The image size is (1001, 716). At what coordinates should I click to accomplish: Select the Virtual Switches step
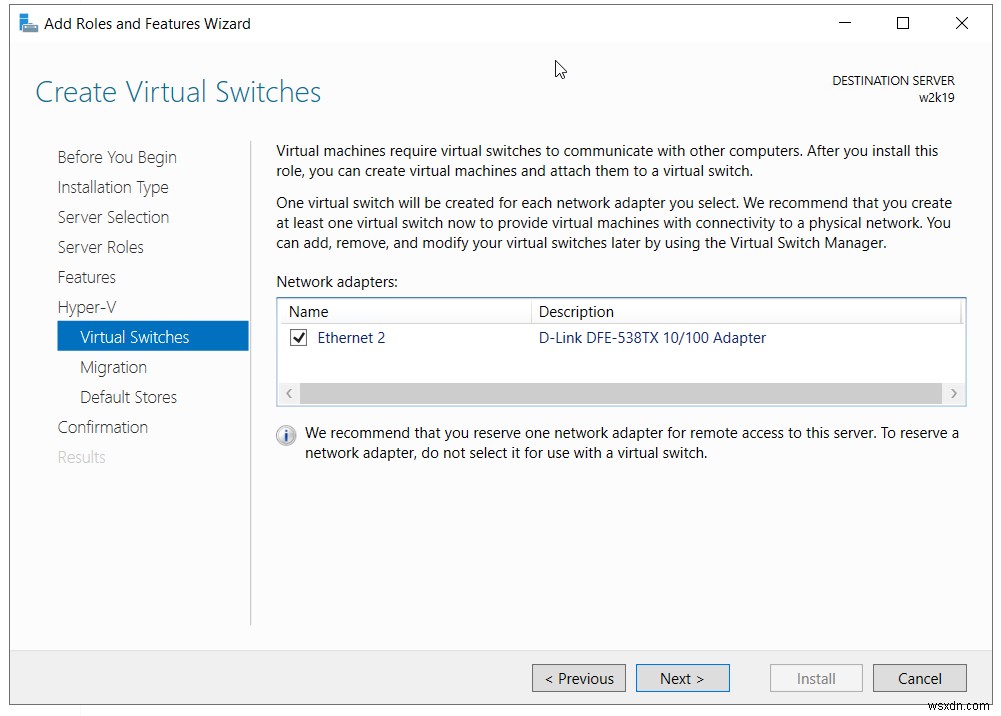[x=134, y=337]
